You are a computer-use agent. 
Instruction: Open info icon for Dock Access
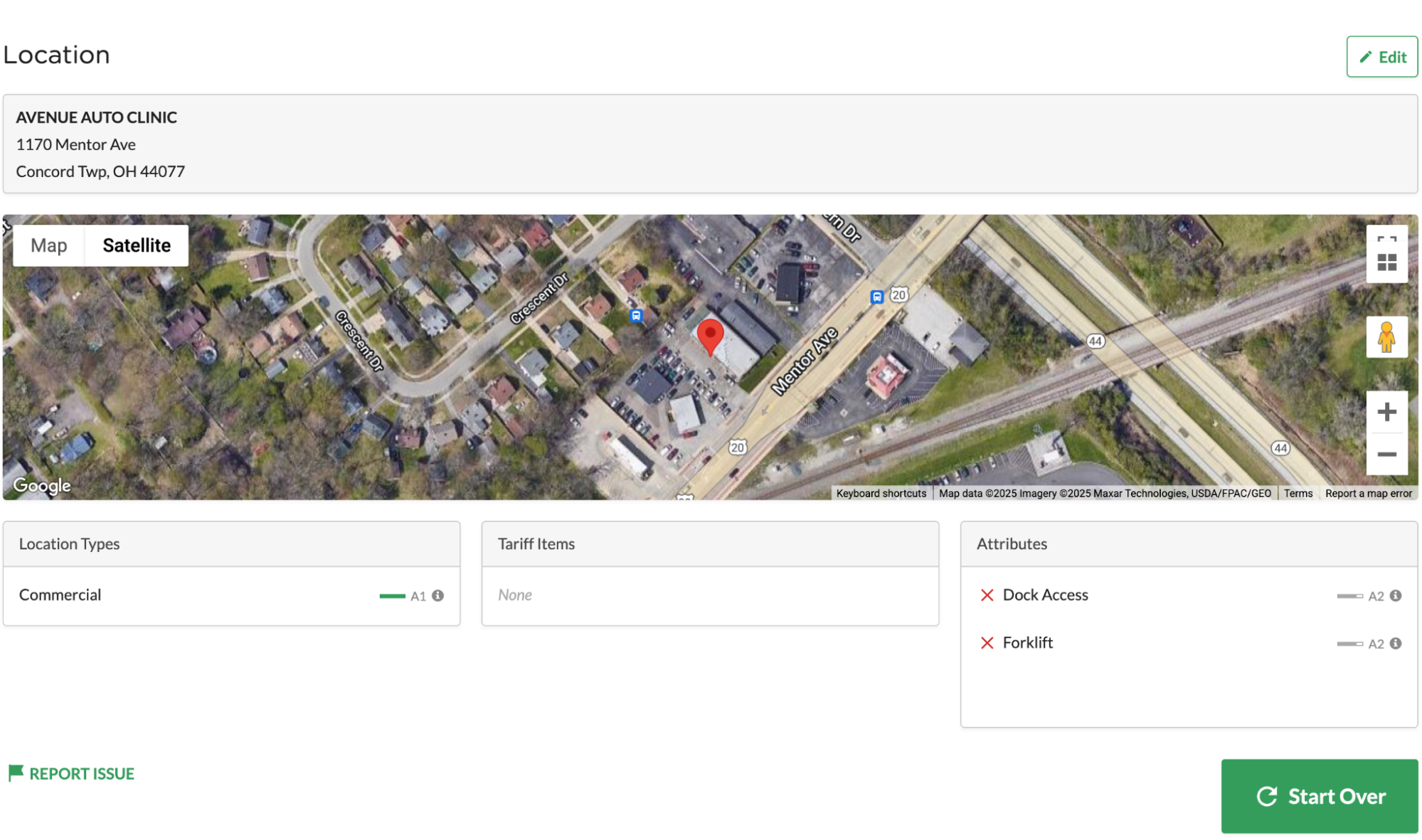point(1396,596)
